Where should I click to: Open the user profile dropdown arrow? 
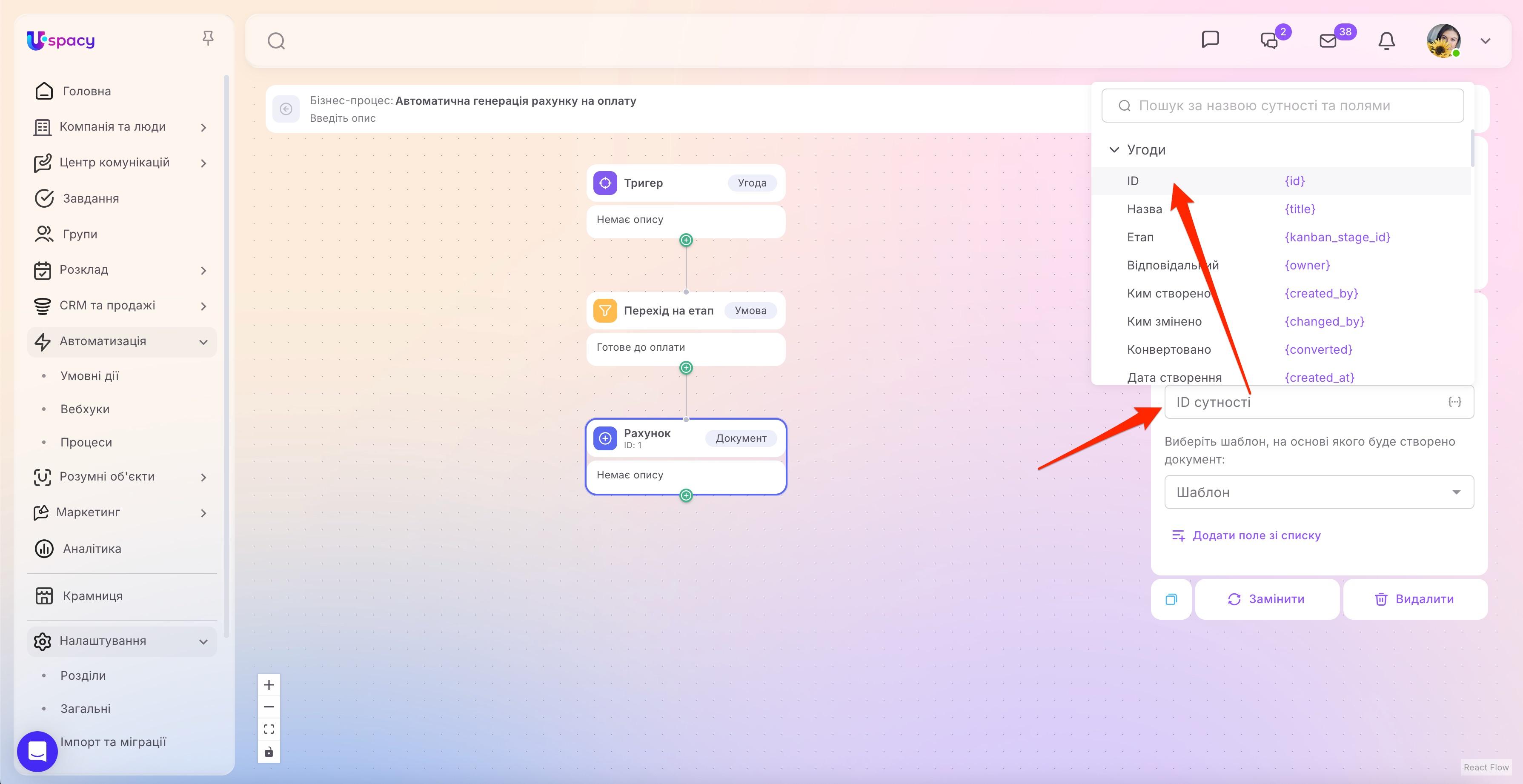coord(1485,41)
